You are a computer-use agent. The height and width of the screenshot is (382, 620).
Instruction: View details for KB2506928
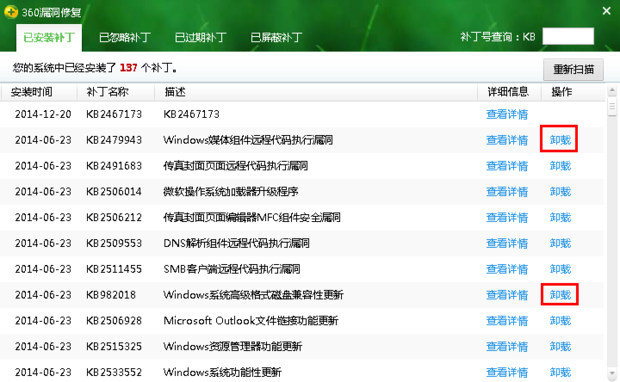point(507,321)
